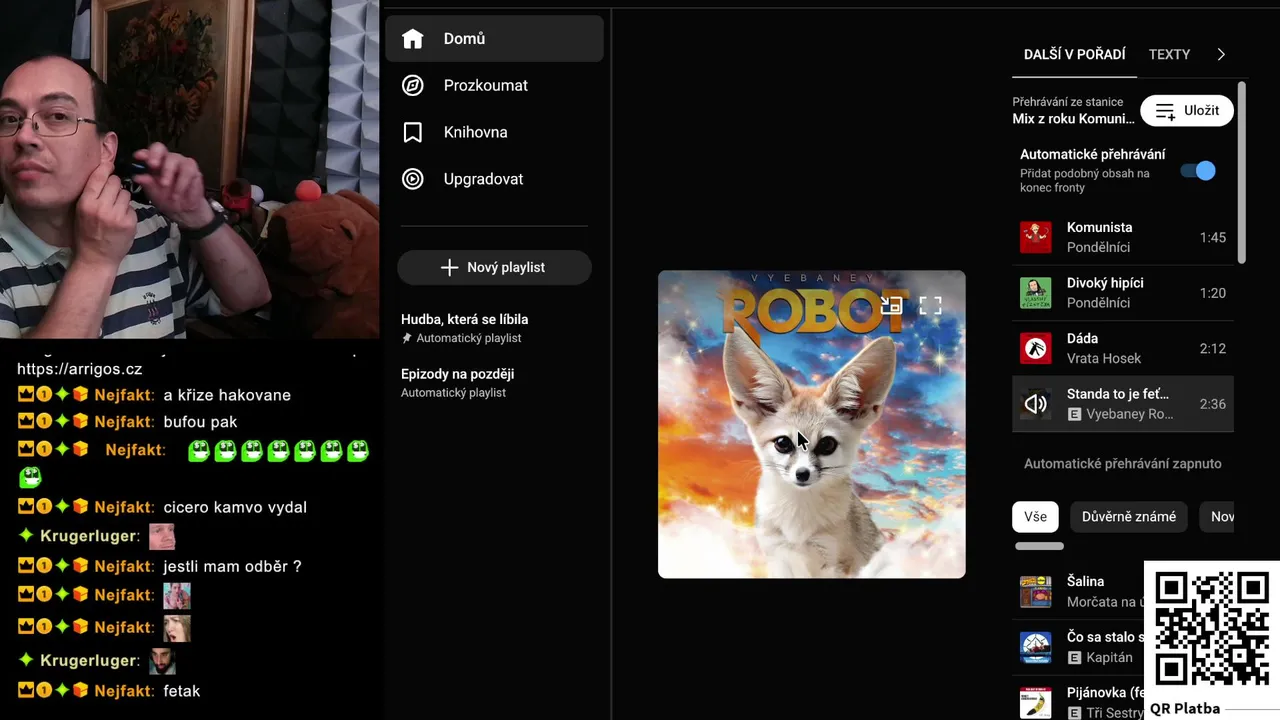Click the Komunista duration 1:45

[1213, 238]
